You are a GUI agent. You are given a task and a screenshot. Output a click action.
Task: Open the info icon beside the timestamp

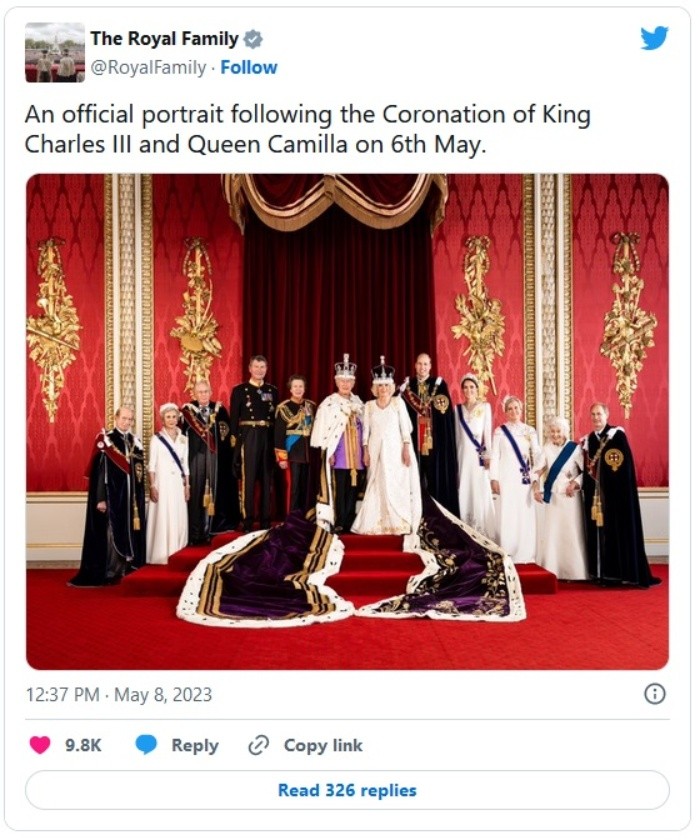pos(655,694)
